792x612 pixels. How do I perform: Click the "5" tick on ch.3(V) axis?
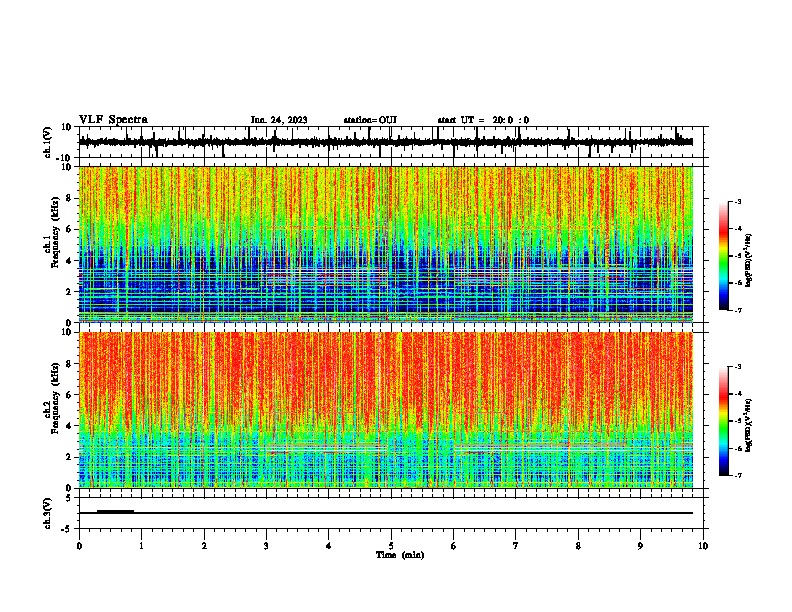(x=69, y=497)
